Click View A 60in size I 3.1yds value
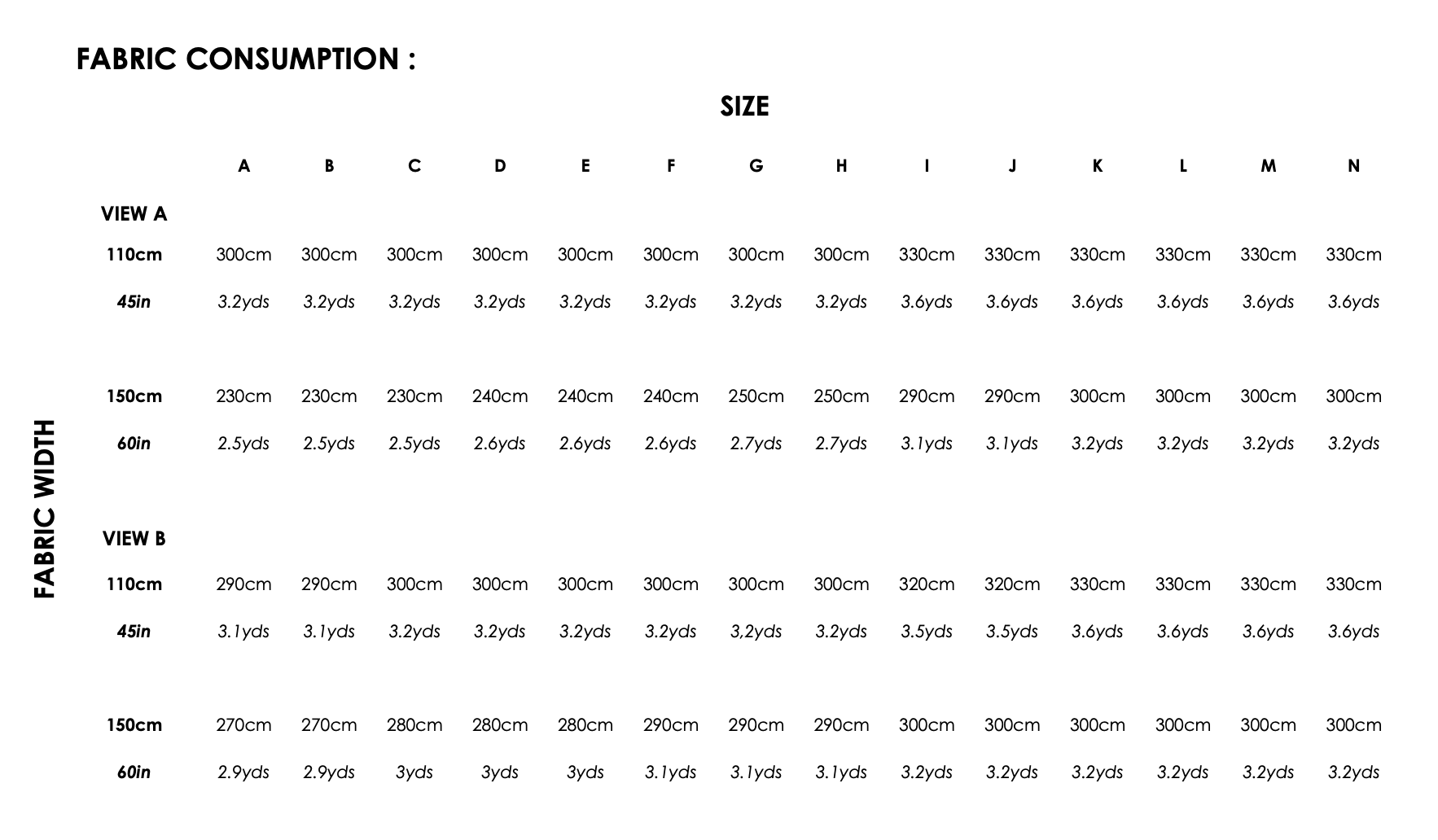This screenshot has width=1438, height=840. pos(927,444)
